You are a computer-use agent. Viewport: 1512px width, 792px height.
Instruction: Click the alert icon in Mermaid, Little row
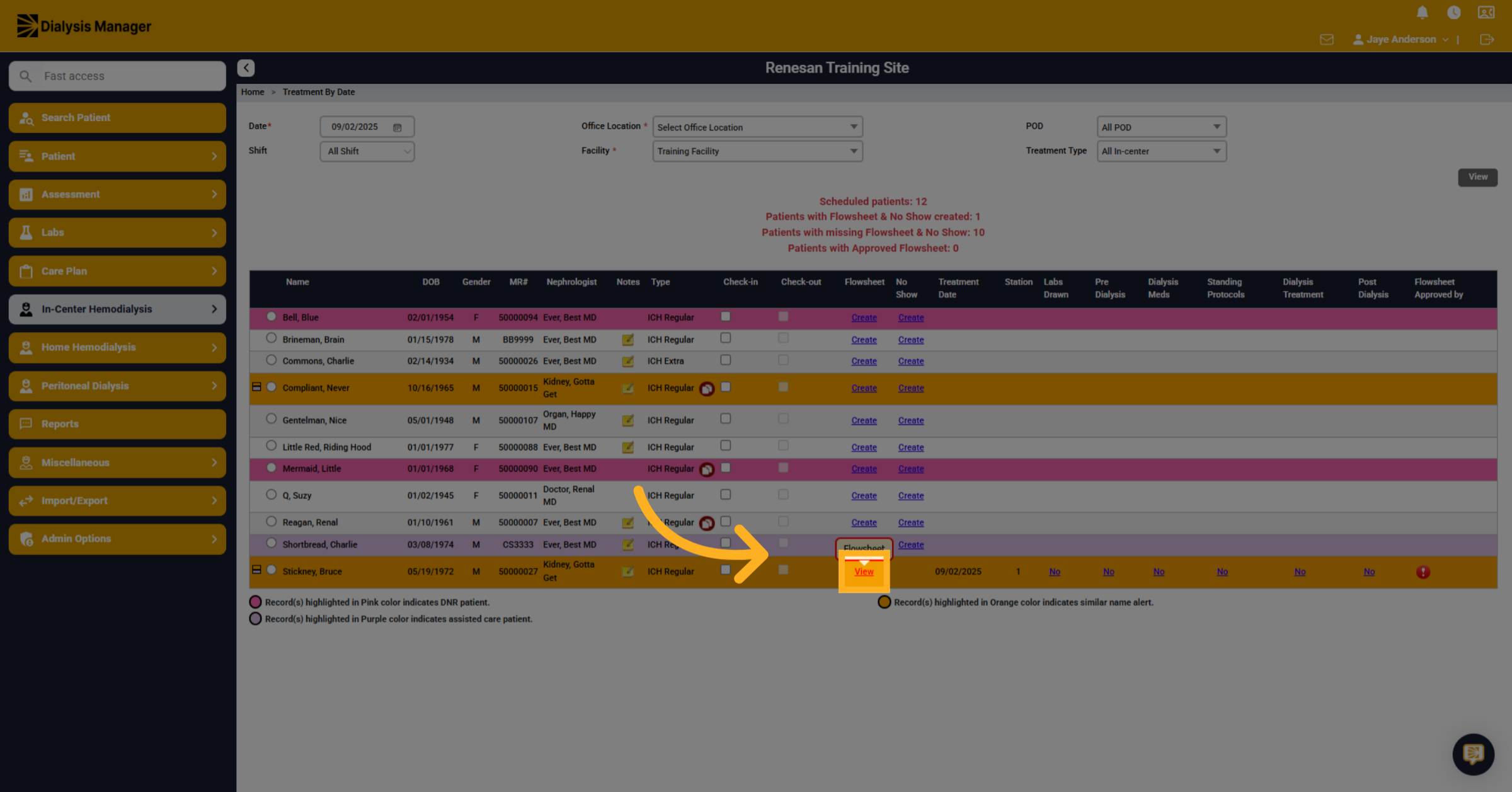pyautogui.click(x=707, y=469)
